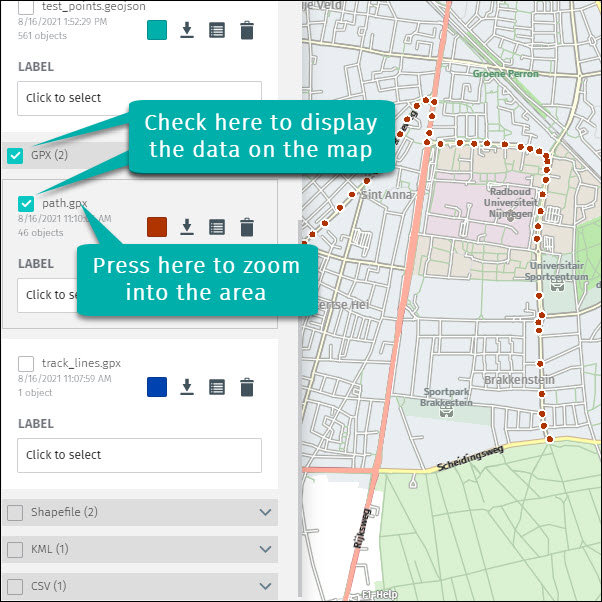Screen dimensions: 602x602
Task: Zoom to the test_points.geojson layer name
Action: pyautogui.click(x=94, y=6)
